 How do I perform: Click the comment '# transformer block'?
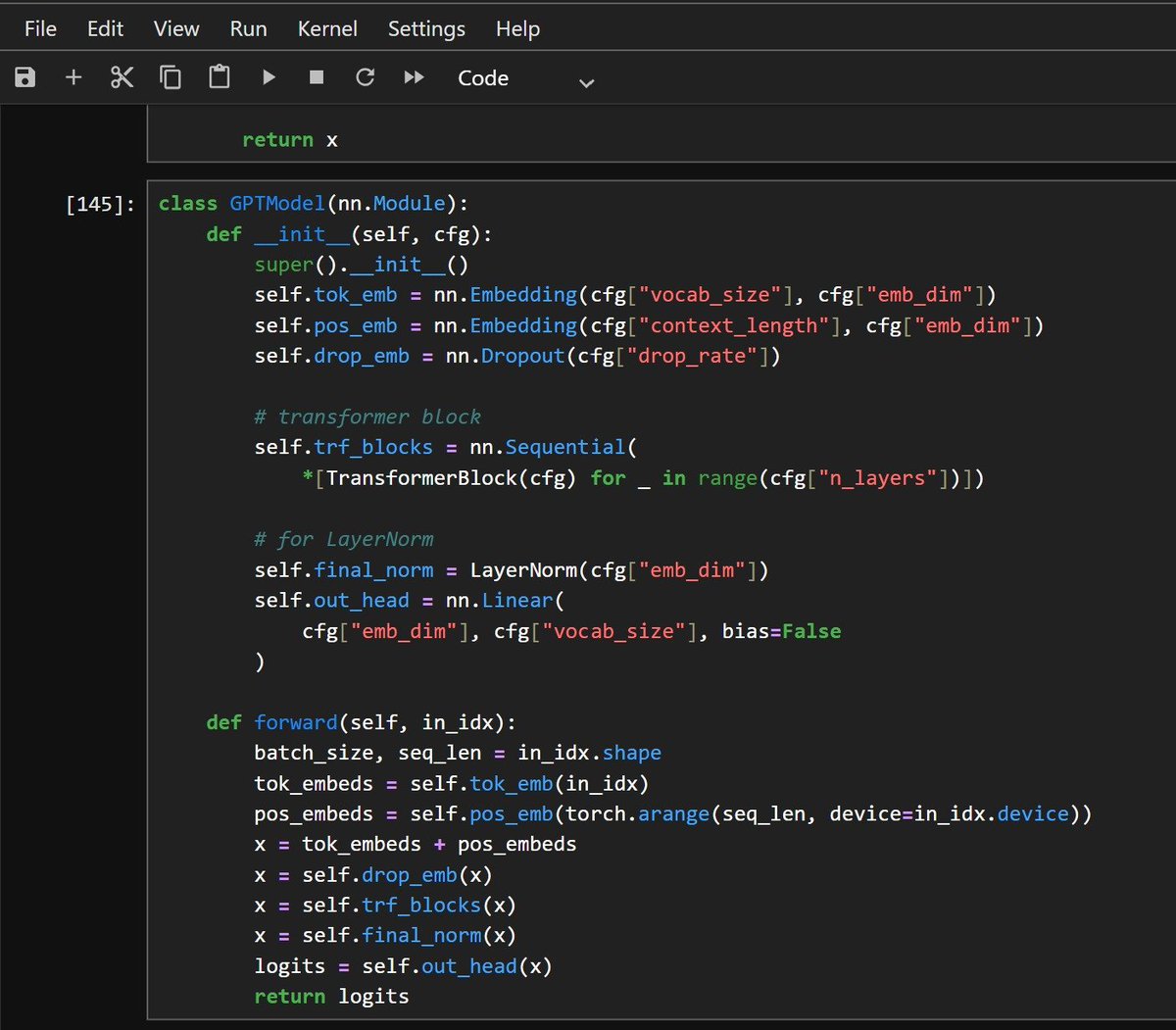(x=367, y=417)
